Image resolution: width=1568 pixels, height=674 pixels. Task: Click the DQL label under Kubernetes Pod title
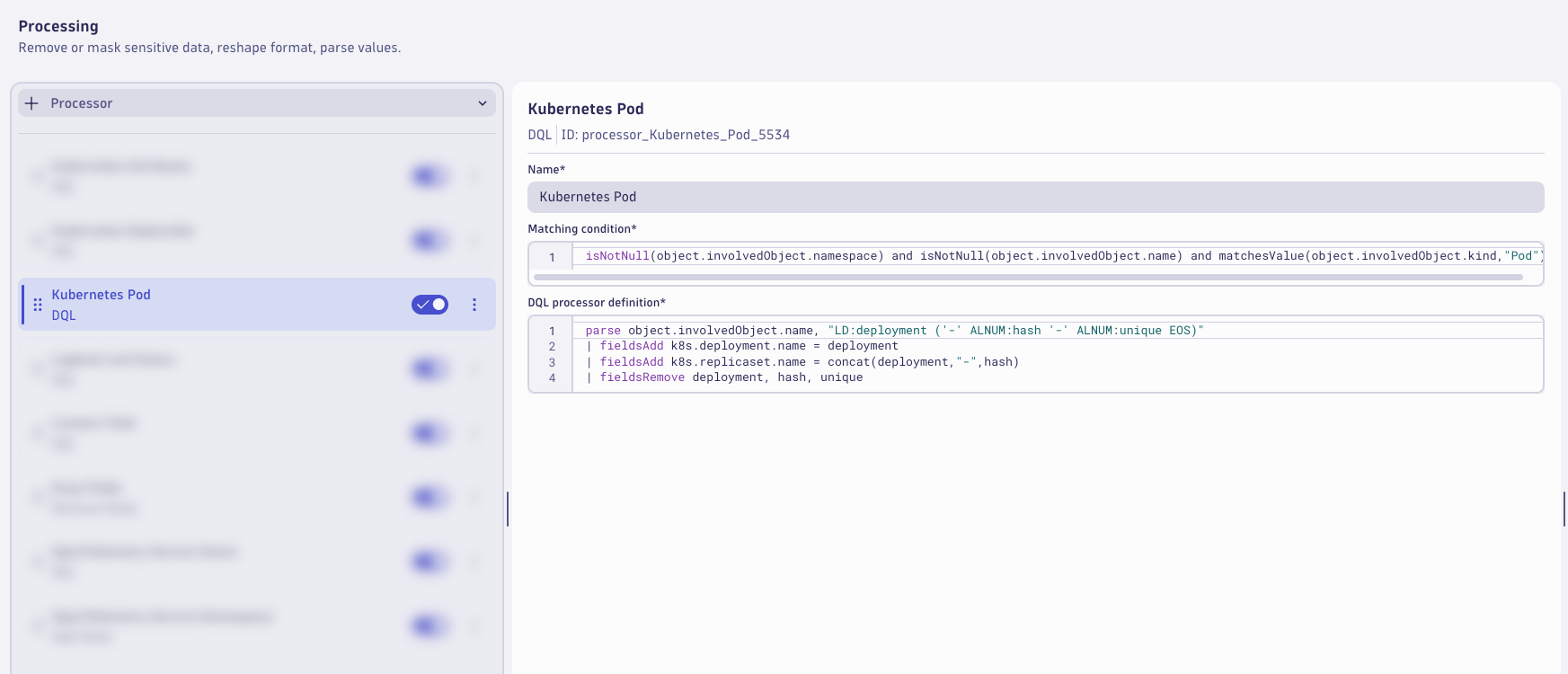coord(539,135)
